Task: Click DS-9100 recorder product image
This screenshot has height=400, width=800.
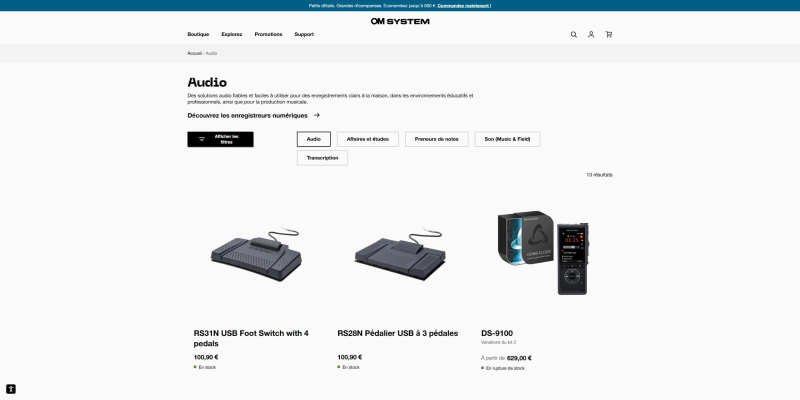Action: [x=543, y=253]
